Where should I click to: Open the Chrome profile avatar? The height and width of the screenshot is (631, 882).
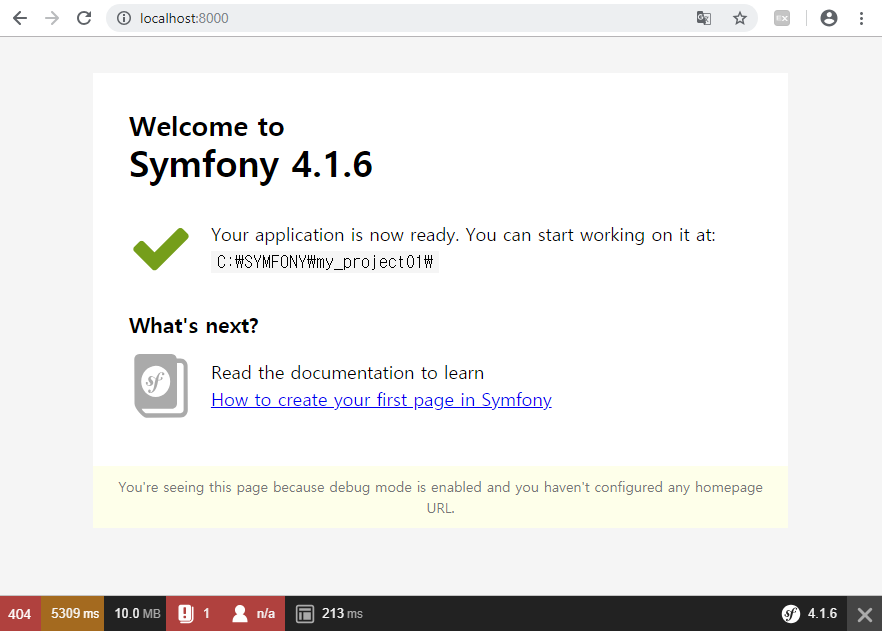coord(828,18)
